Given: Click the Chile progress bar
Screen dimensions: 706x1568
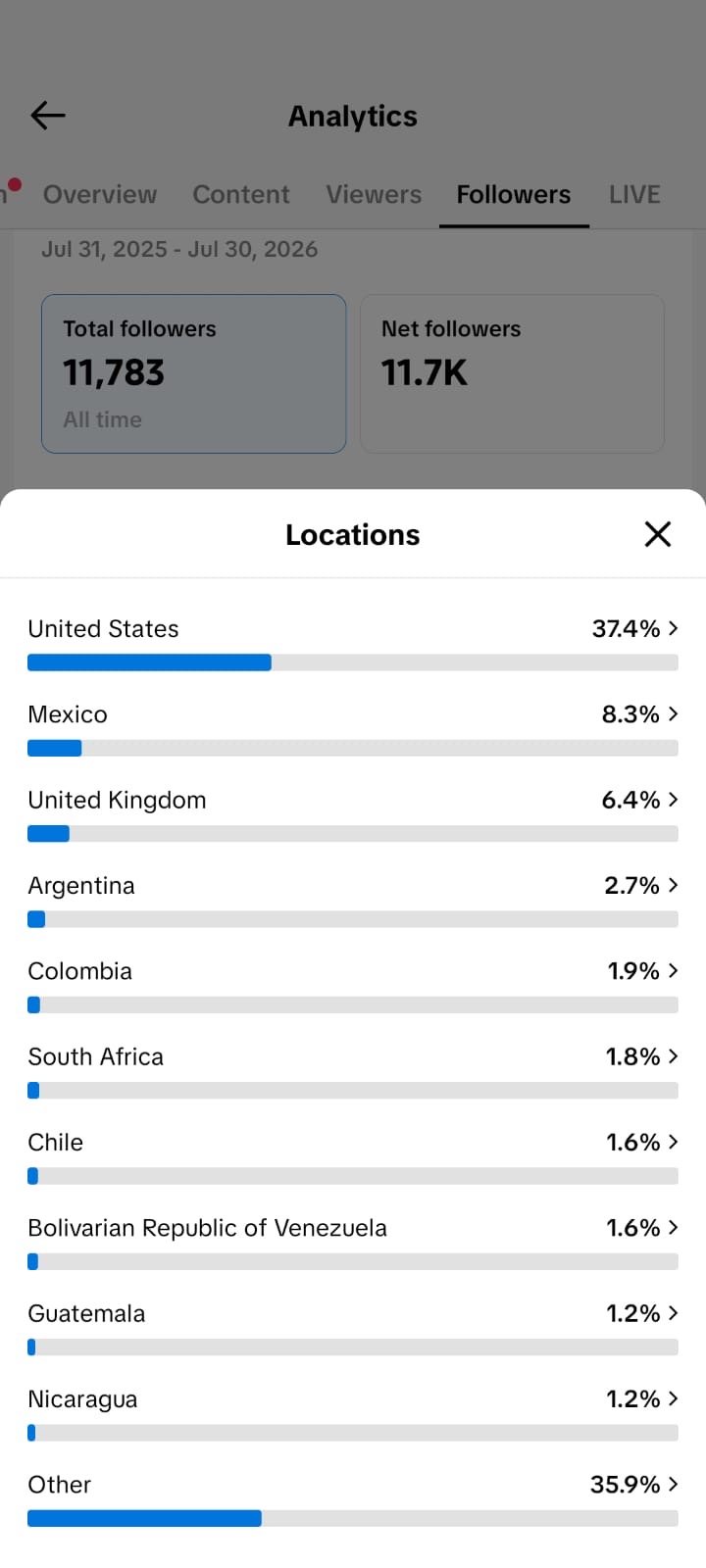Looking at the screenshot, I should (353, 1176).
